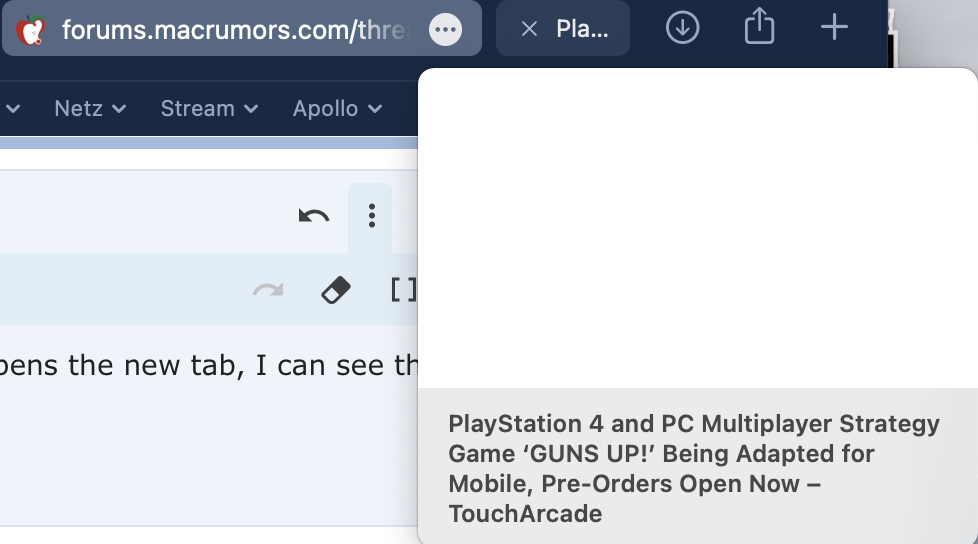978x544 pixels.
Task: Click the MacRumors apple favicon
Action: point(30,29)
